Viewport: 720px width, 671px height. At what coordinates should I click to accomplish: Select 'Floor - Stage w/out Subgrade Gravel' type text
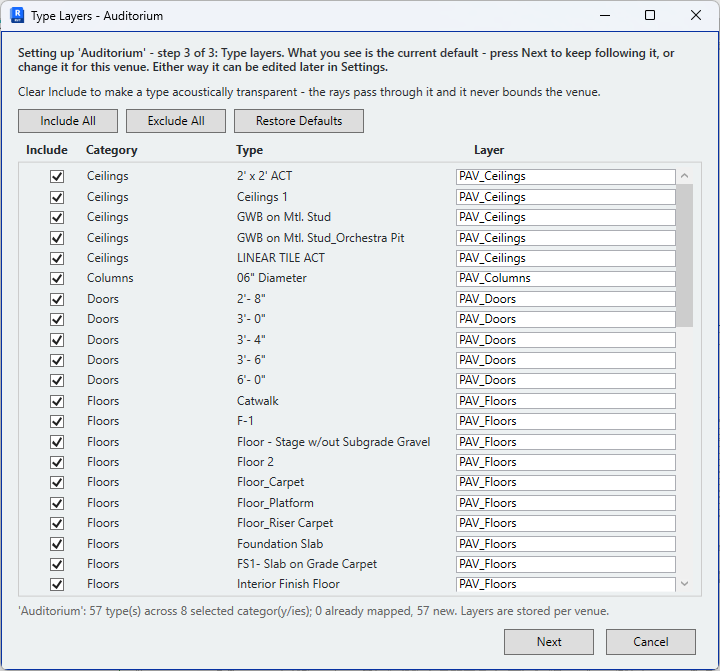(x=334, y=442)
